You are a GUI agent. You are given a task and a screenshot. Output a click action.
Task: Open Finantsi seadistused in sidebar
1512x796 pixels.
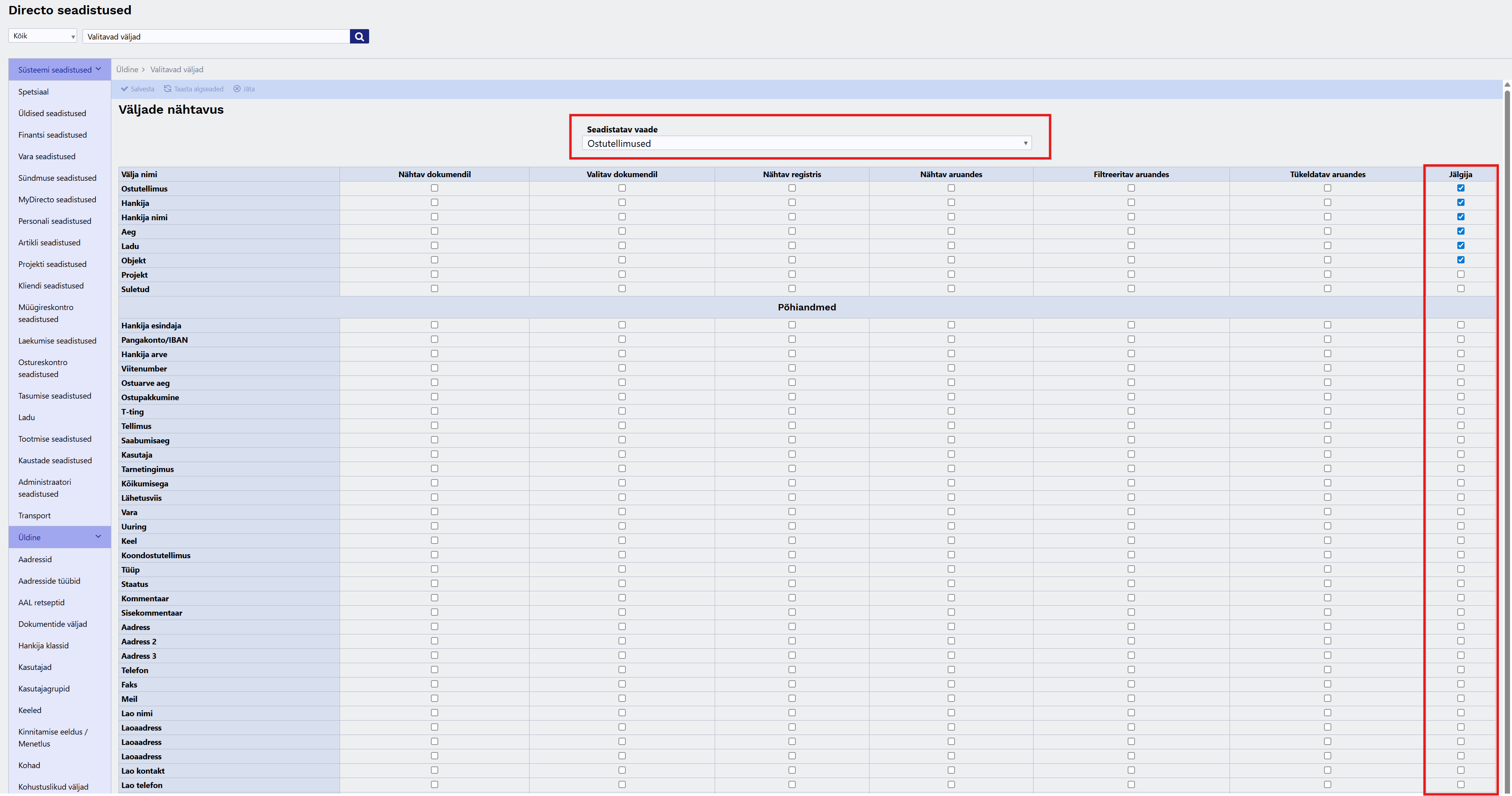(52, 135)
